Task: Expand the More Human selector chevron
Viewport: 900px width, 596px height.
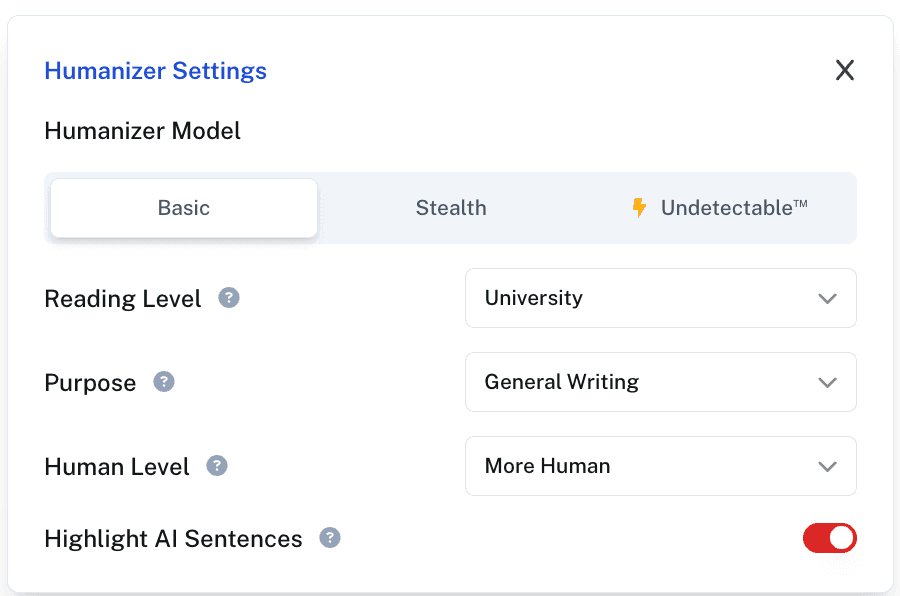Action: (x=827, y=466)
